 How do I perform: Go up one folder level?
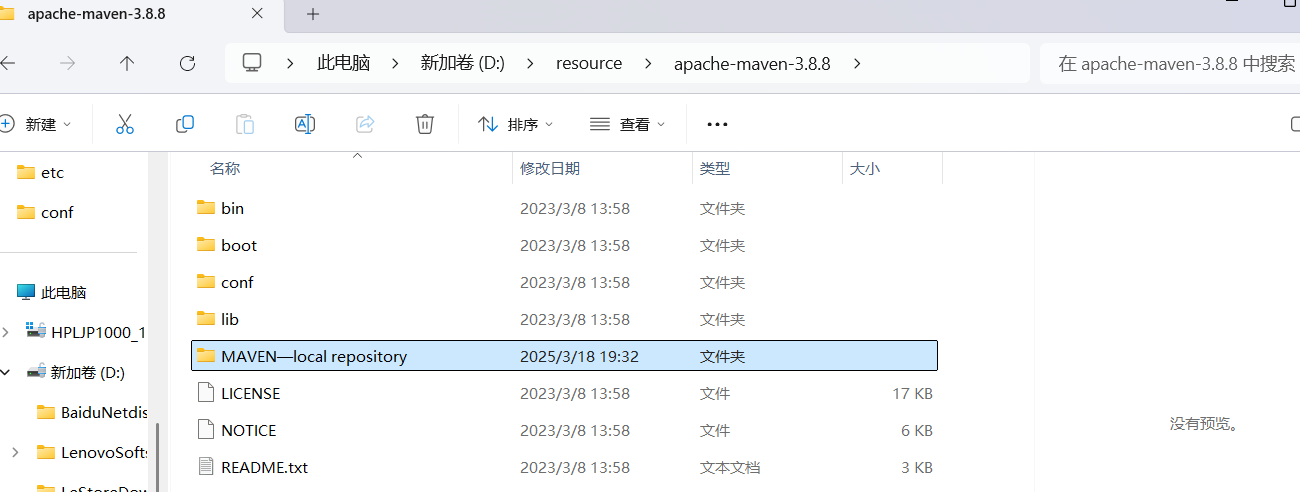tap(127, 63)
